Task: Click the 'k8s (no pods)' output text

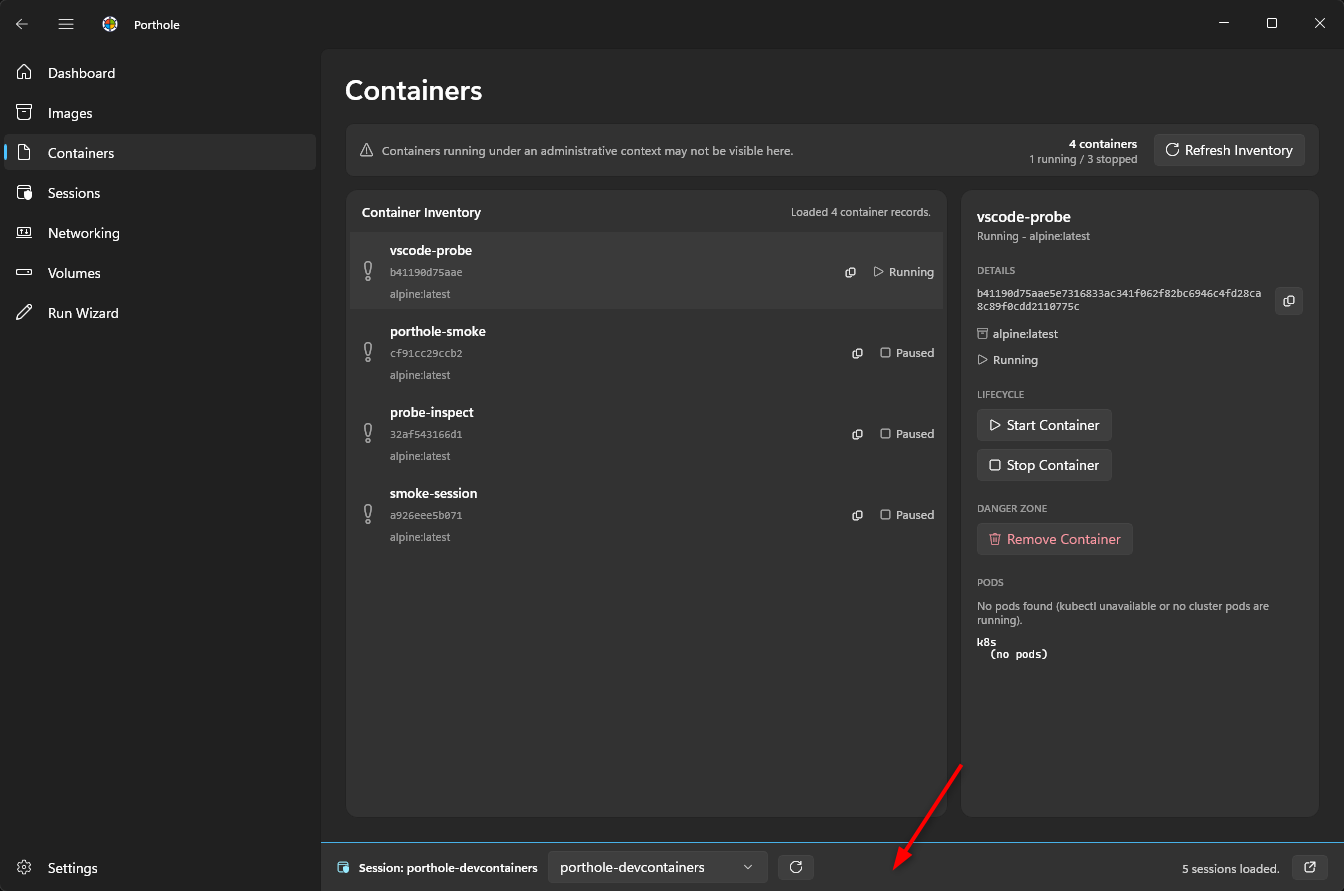Action: pos(1012,648)
